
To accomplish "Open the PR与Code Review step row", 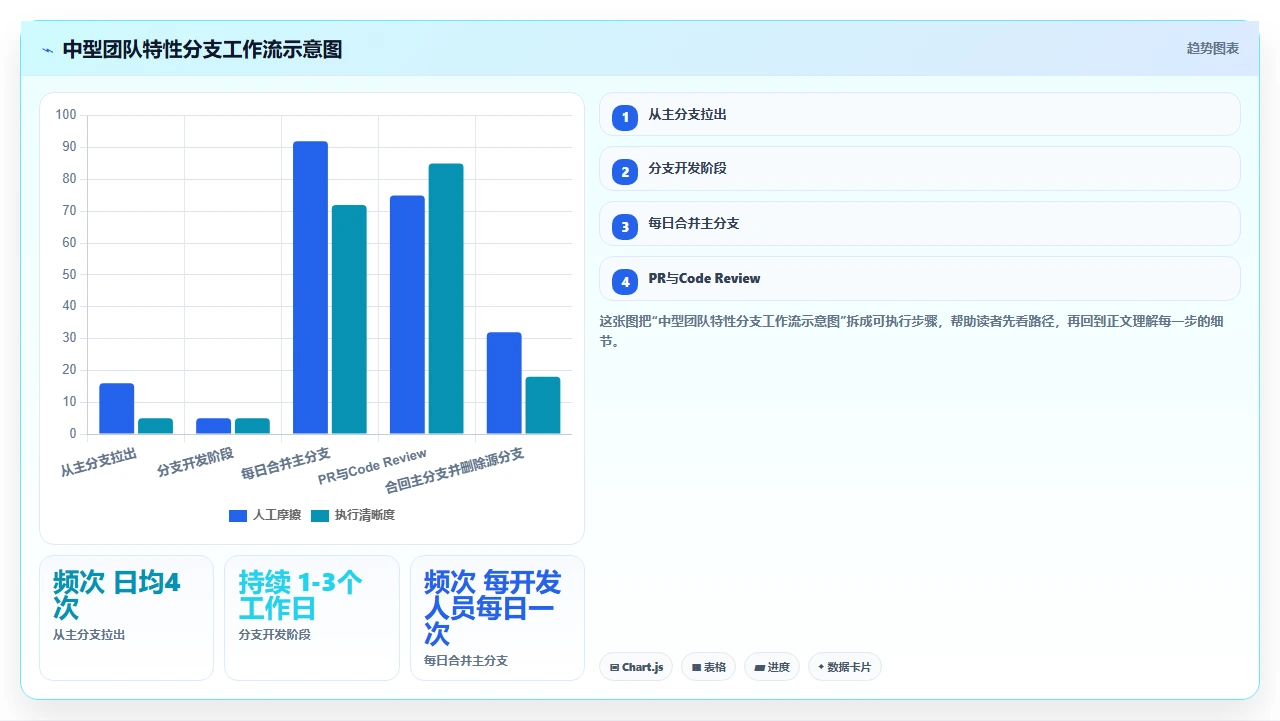I will [x=919, y=279].
